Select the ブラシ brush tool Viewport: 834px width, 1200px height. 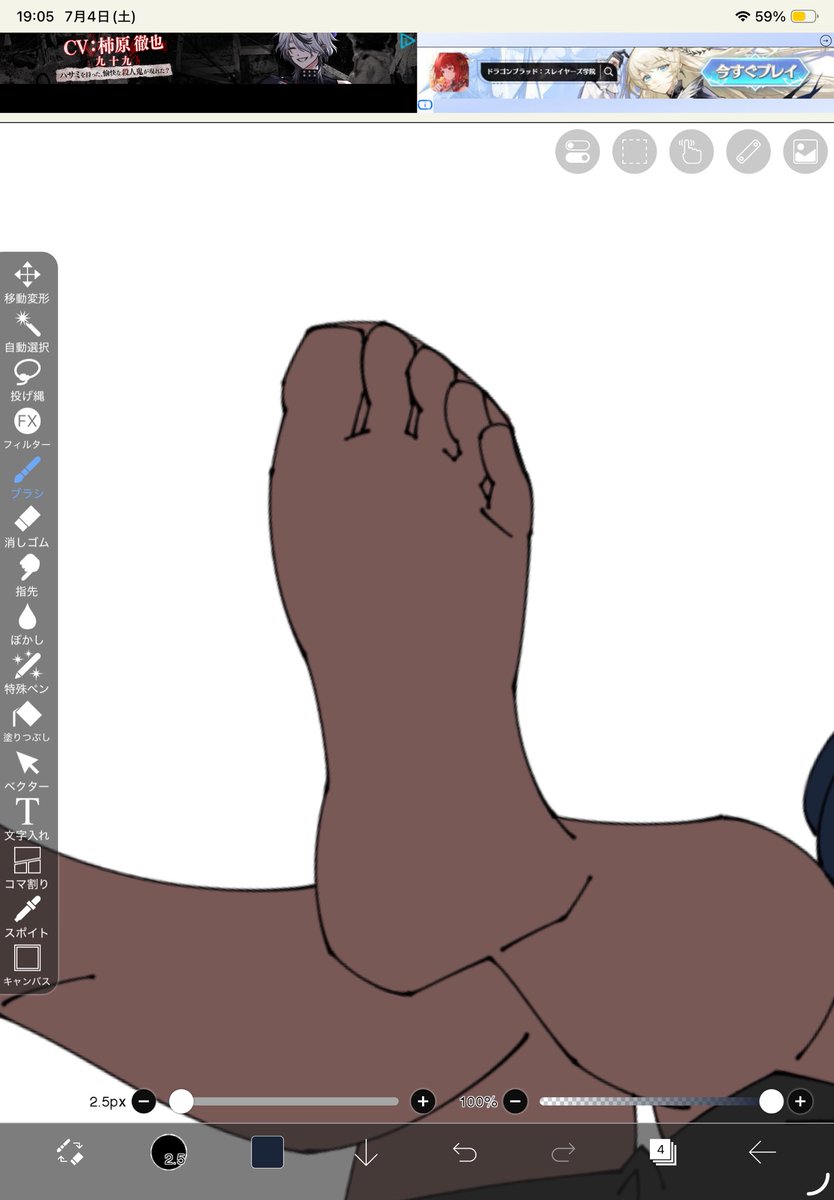27,476
